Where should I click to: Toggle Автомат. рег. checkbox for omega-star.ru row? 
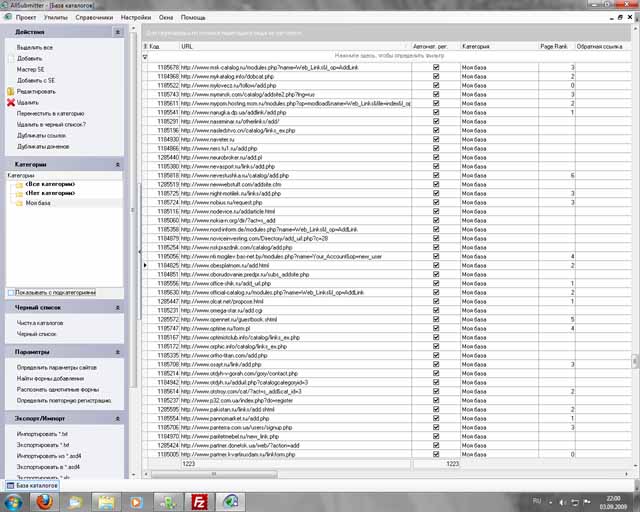(x=436, y=310)
